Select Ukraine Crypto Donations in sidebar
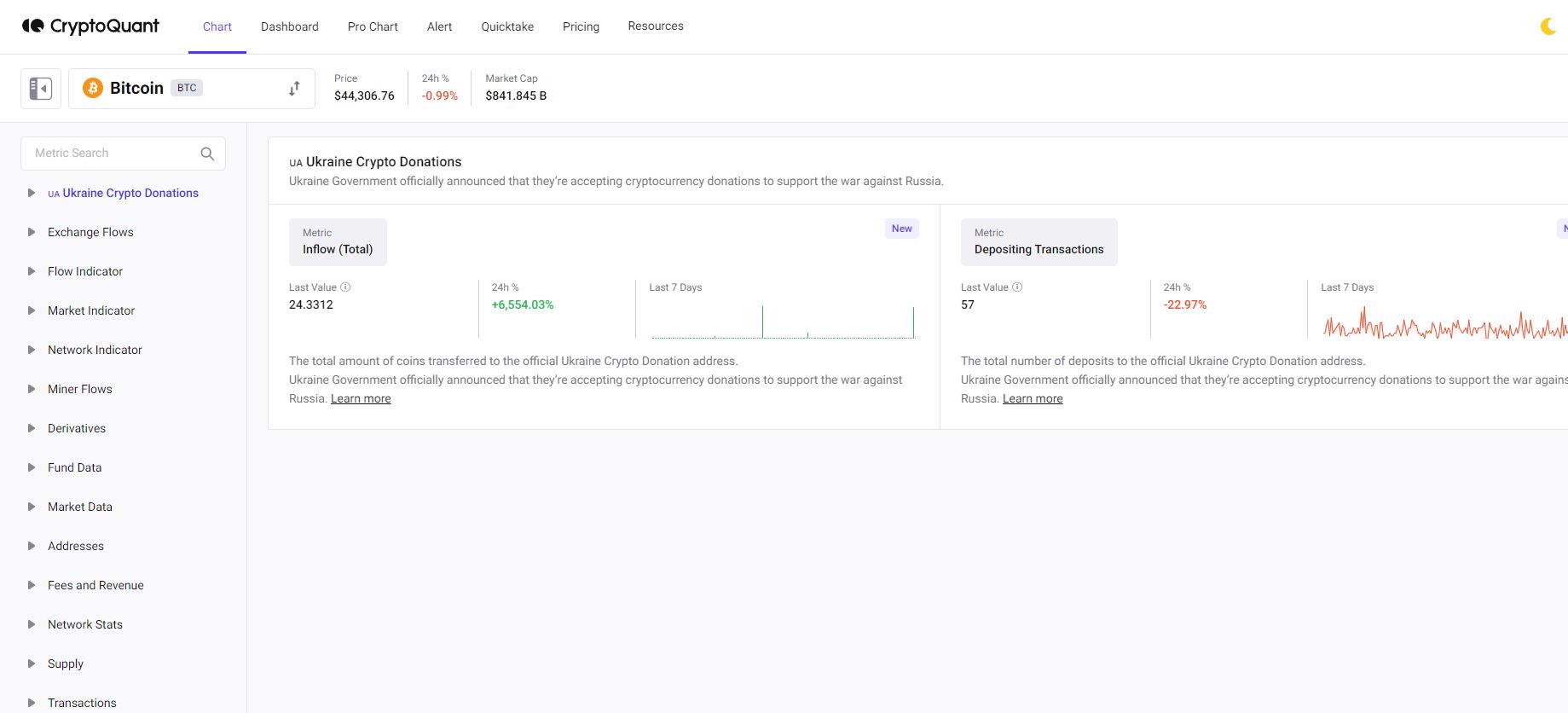Image resolution: width=1568 pixels, height=713 pixels. (123, 193)
